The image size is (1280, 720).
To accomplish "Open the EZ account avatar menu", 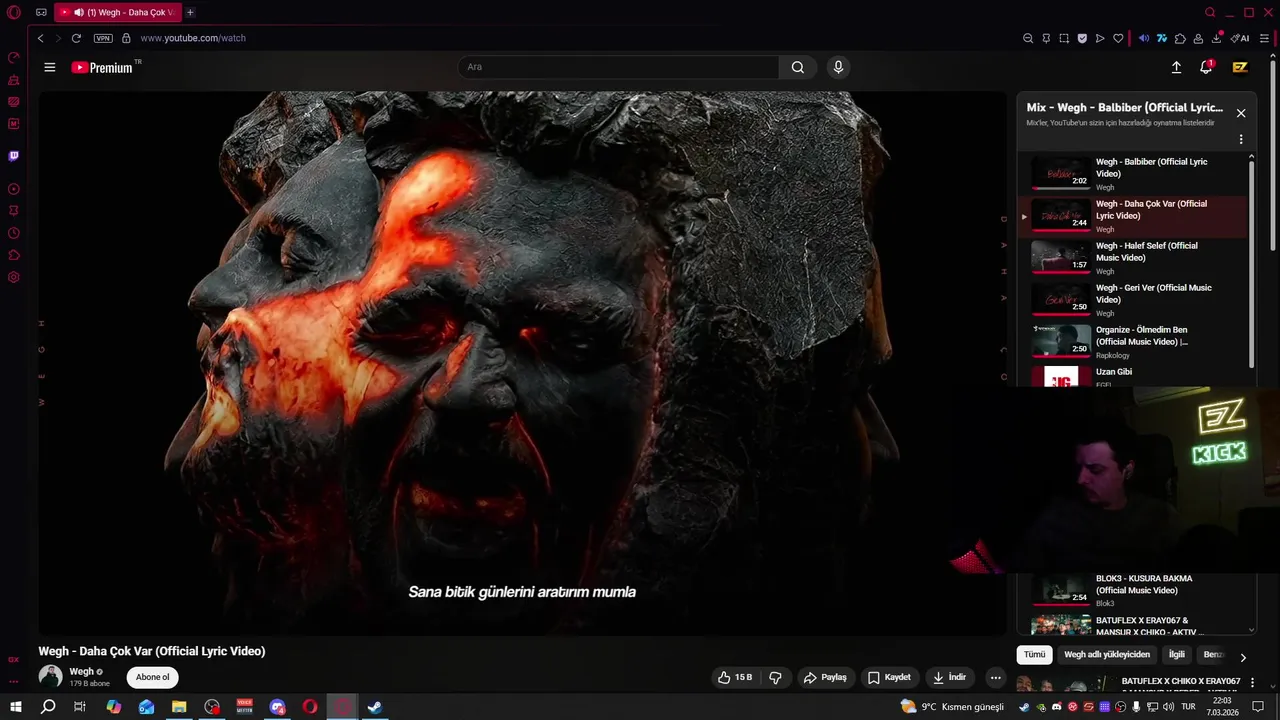I will click(1240, 67).
